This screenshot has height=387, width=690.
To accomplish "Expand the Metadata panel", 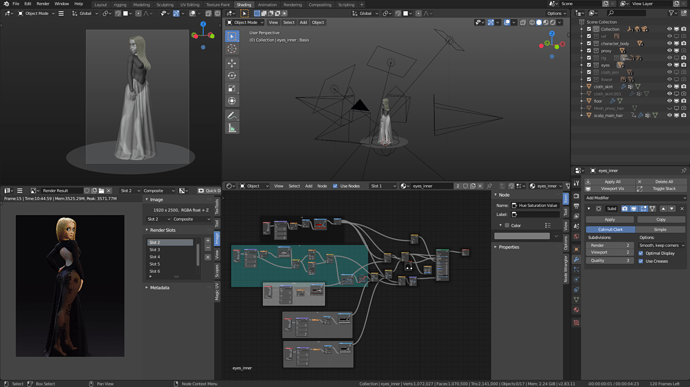I will coord(147,287).
